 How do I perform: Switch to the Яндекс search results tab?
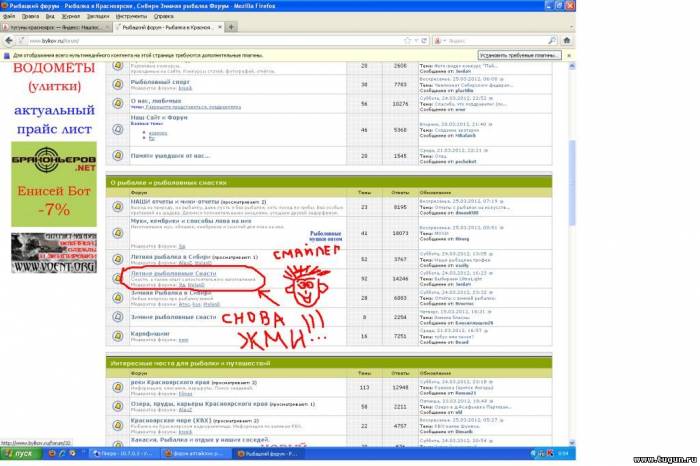point(55,27)
